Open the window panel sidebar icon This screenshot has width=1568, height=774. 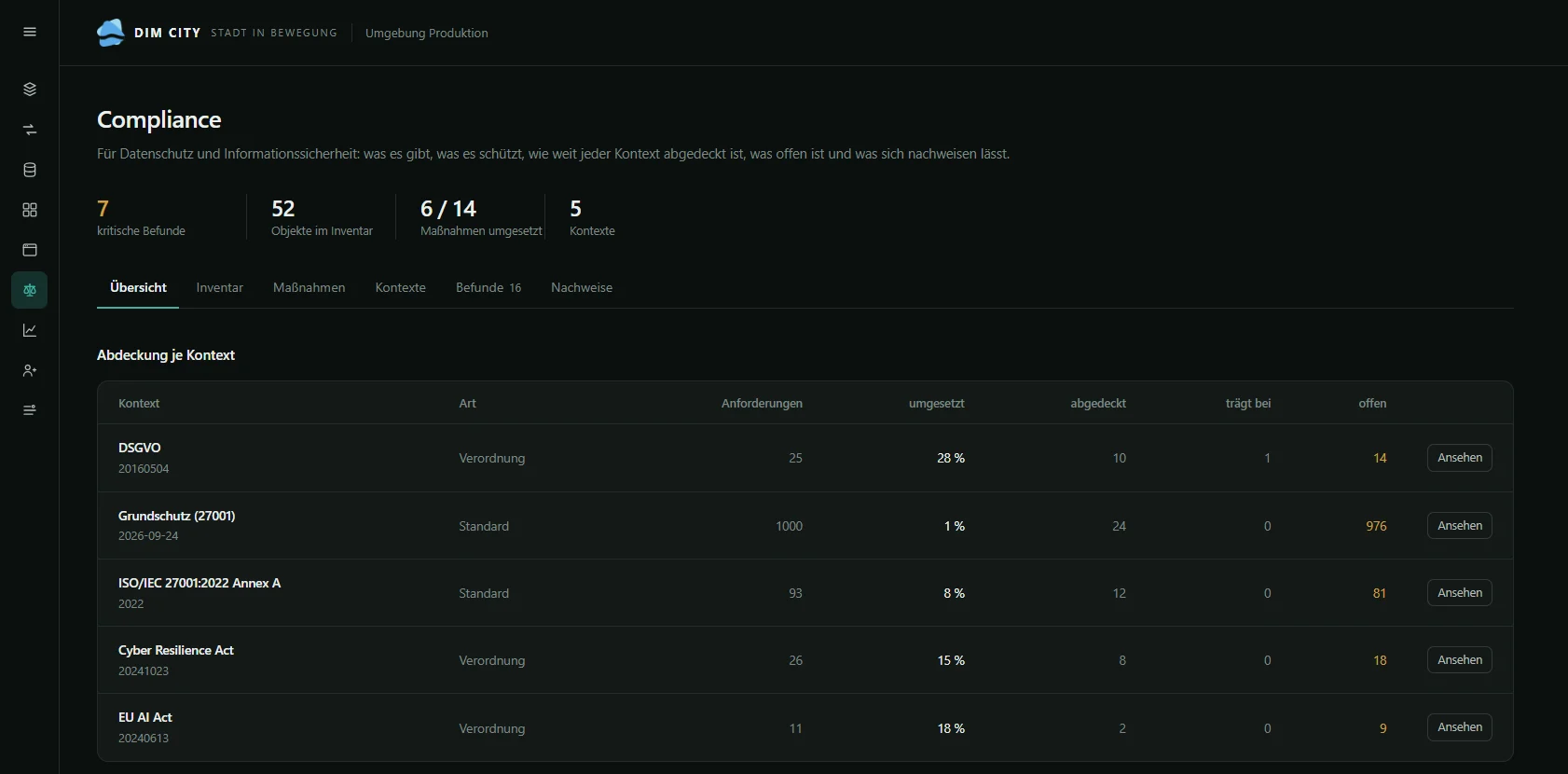tap(30, 250)
